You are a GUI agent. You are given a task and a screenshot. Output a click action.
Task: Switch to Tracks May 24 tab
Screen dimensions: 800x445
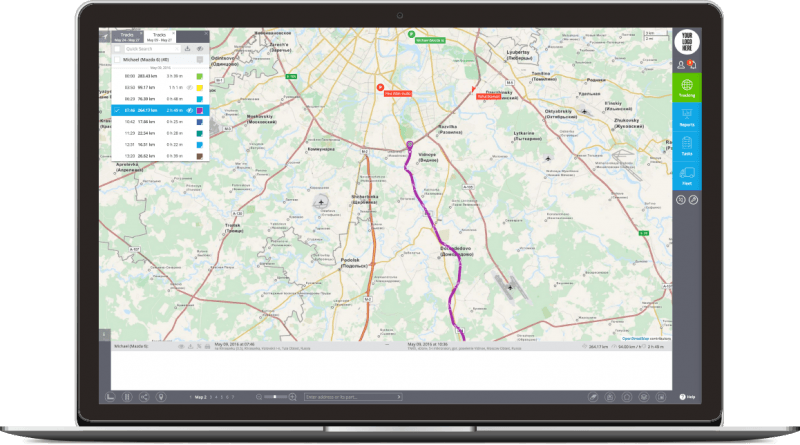[127, 37]
